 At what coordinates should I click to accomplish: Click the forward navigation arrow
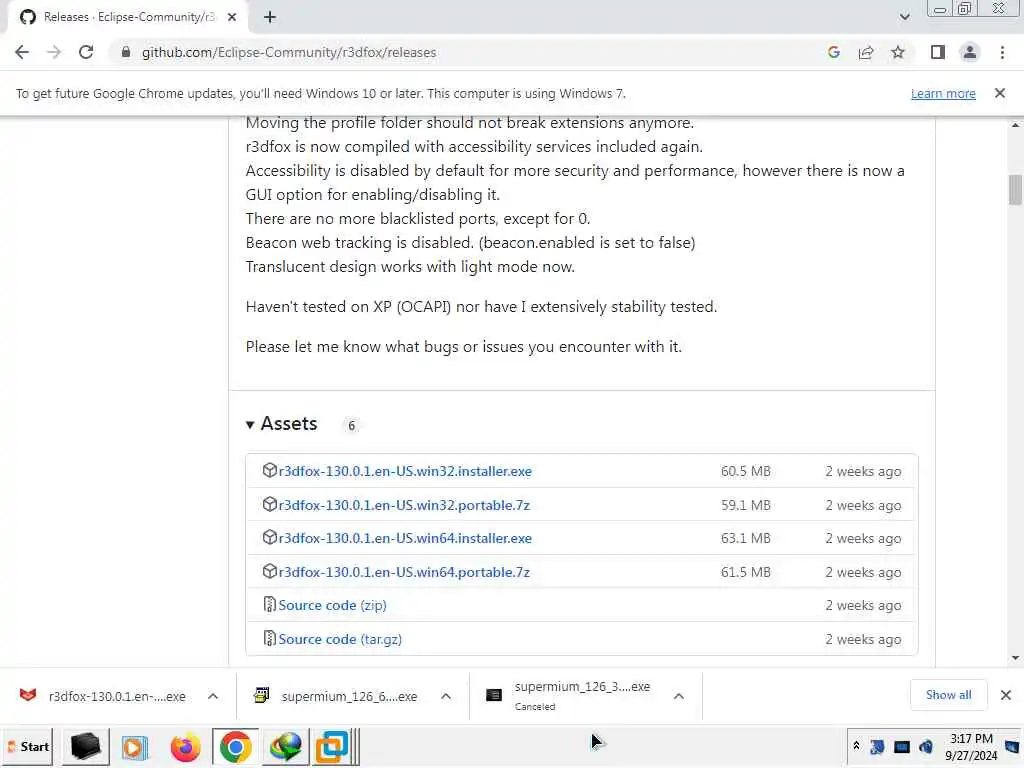click(x=54, y=52)
